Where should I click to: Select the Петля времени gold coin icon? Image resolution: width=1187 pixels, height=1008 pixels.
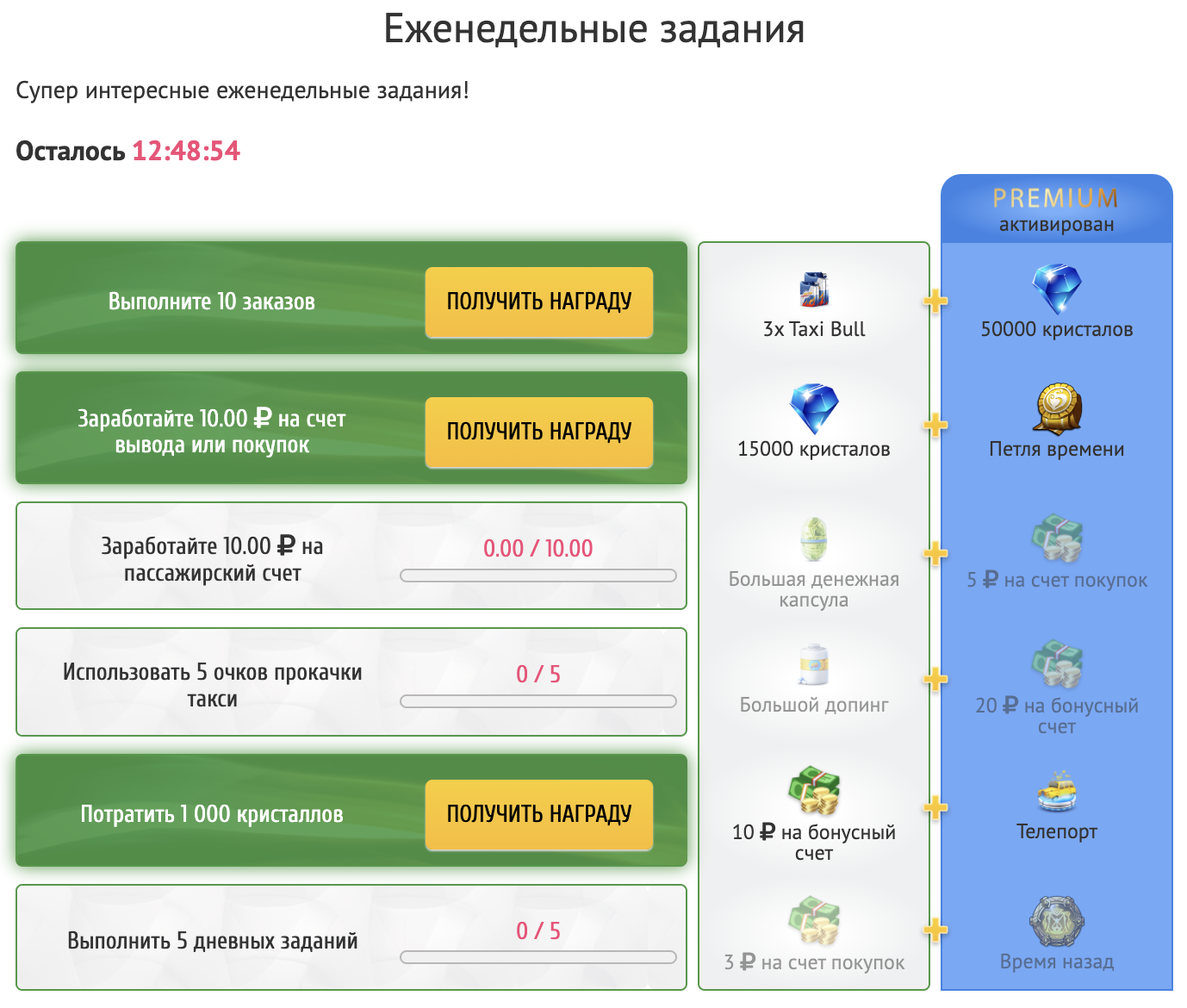pyautogui.click(x=1056, y=408)
